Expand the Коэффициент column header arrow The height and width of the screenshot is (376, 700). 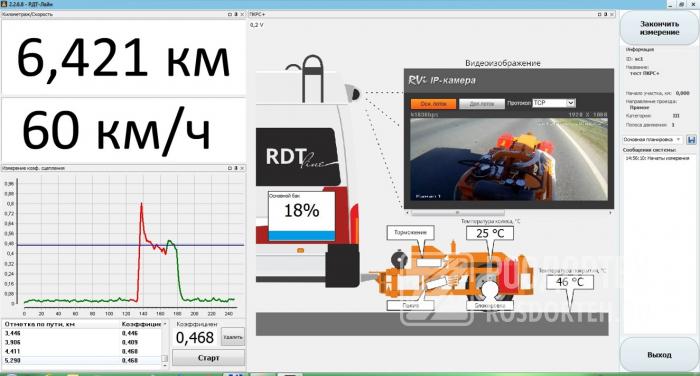pyautogui.click(x=165, y=324)
